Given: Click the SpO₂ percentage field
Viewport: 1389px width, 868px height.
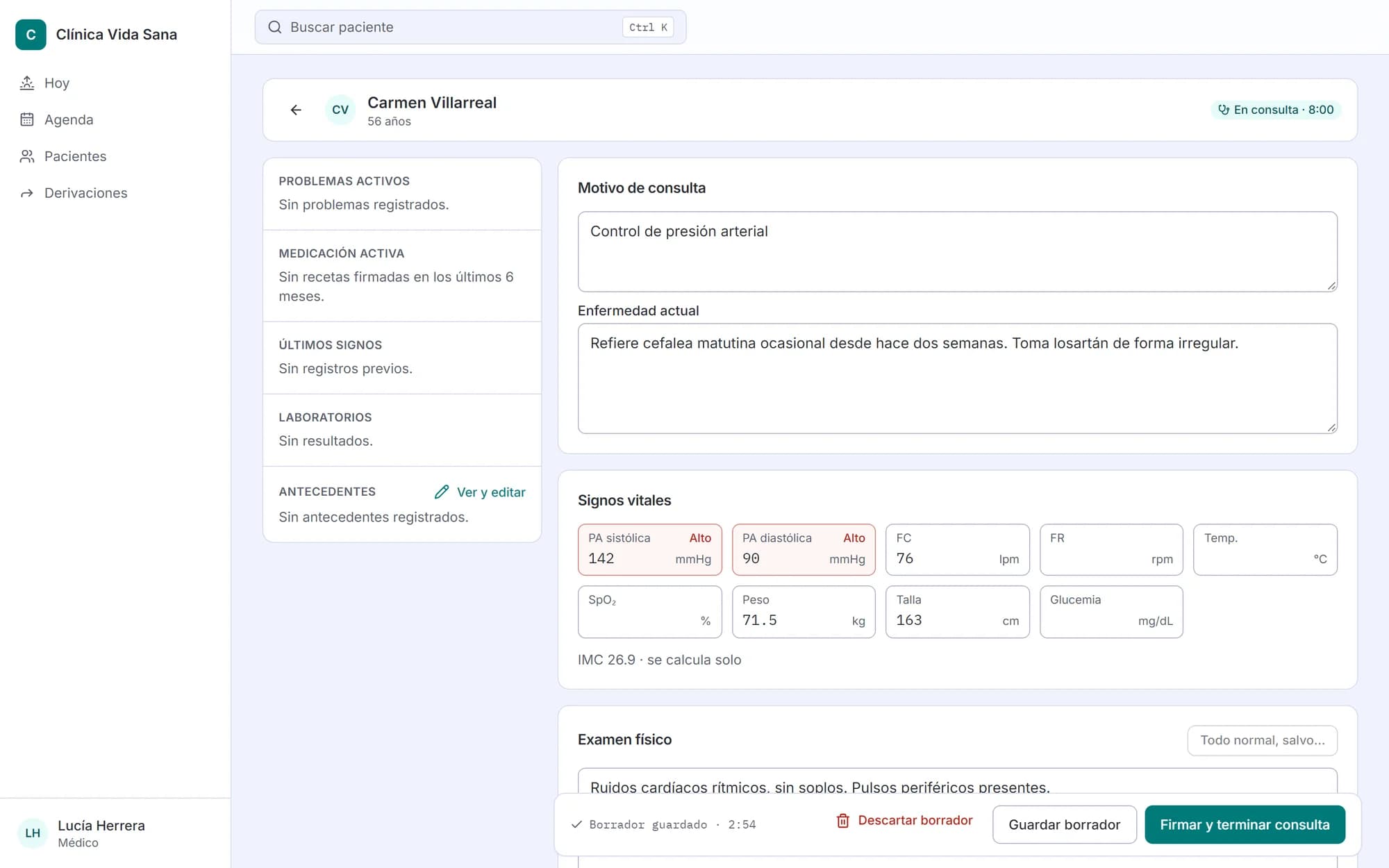Looking at the screenshot, I should (x=649, y=612).
